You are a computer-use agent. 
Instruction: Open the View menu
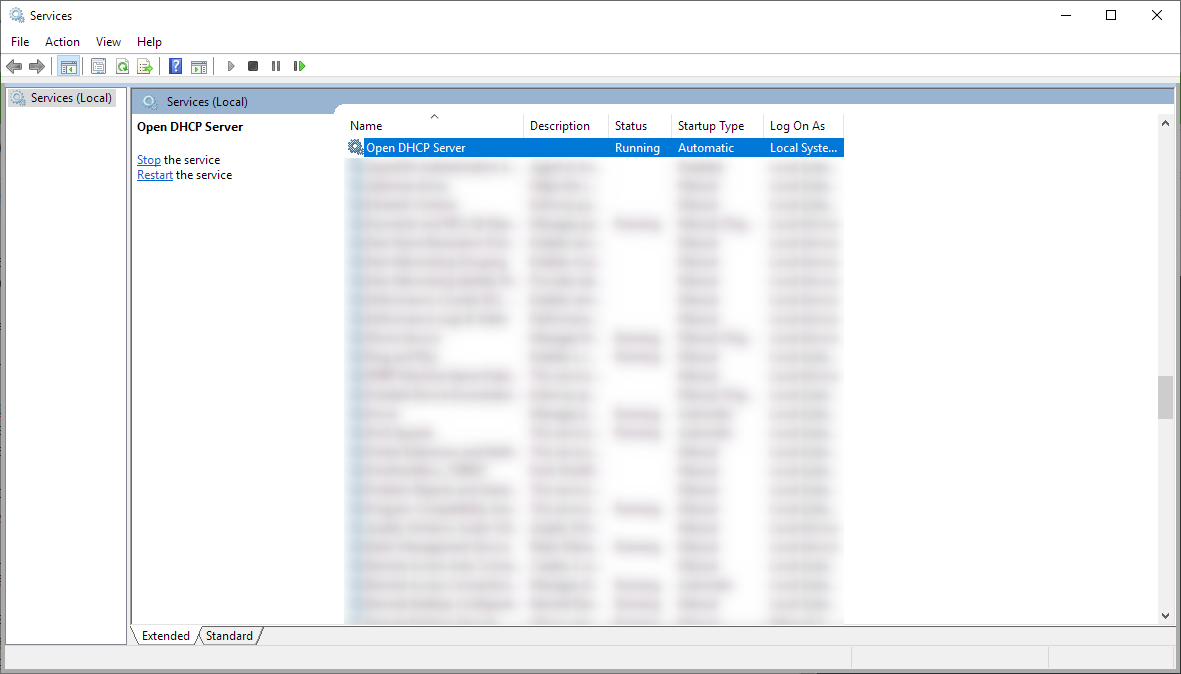point(108,41)
